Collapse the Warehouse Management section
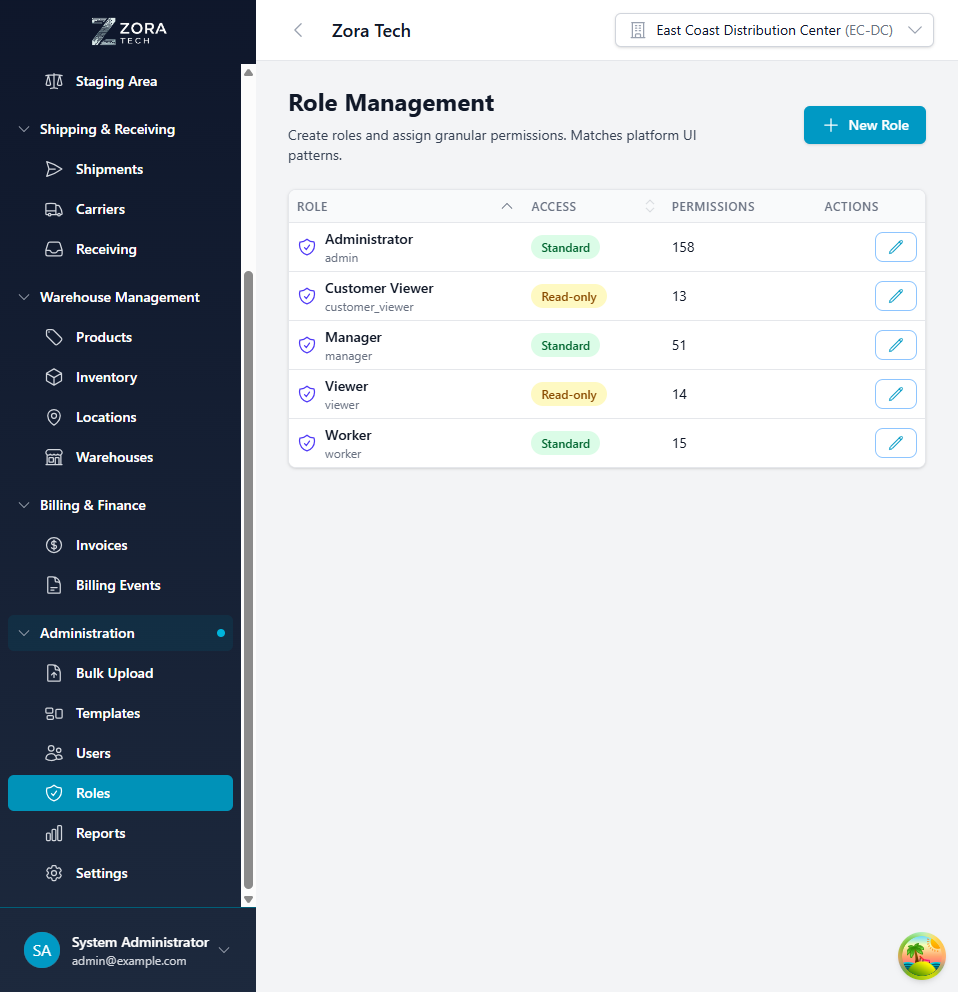Image resolution: width=958 pixels, height=992 pixels. click(22, 297)
